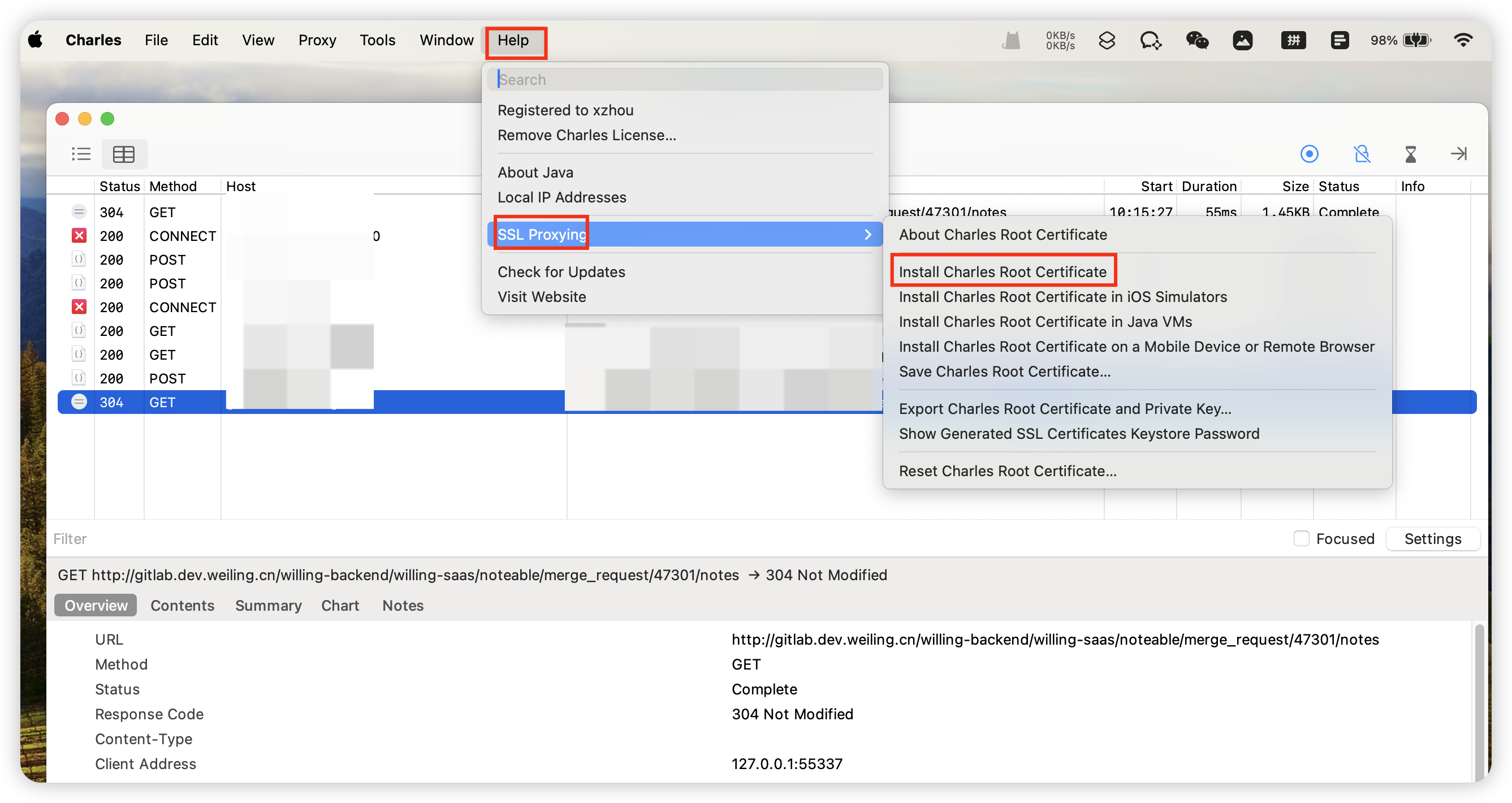Click the image app menu bar icon

pos(1243,40)
